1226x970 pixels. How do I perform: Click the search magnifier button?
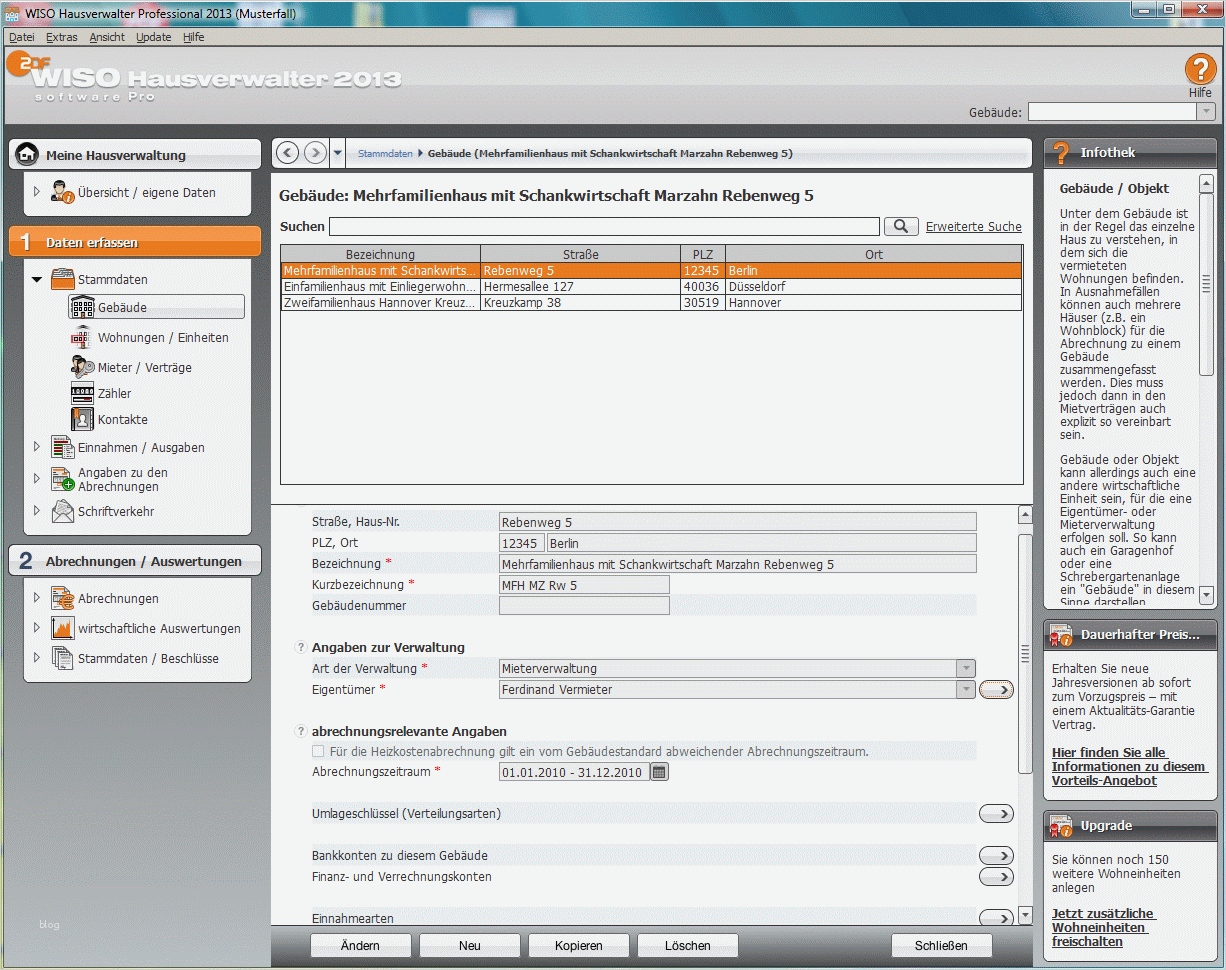(901, 227)
